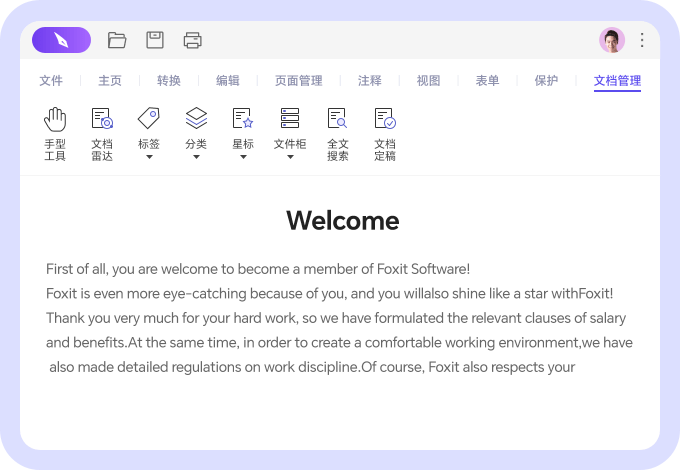Click the line starting "Thank you very much"
The width and height of the screenshot is (680, 470).
click(336, 318)
